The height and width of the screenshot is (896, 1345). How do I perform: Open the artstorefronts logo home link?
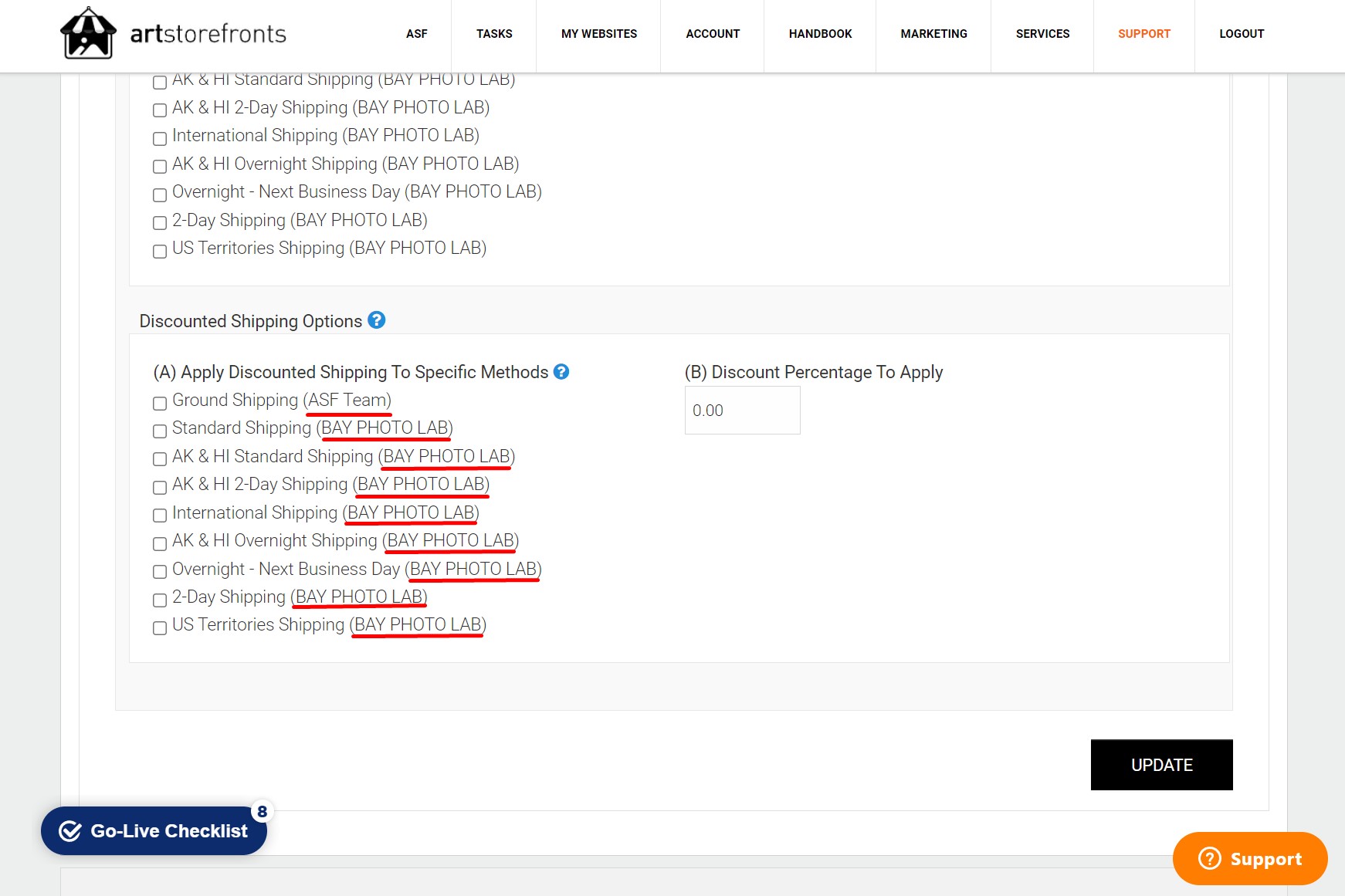coord(174,33)
